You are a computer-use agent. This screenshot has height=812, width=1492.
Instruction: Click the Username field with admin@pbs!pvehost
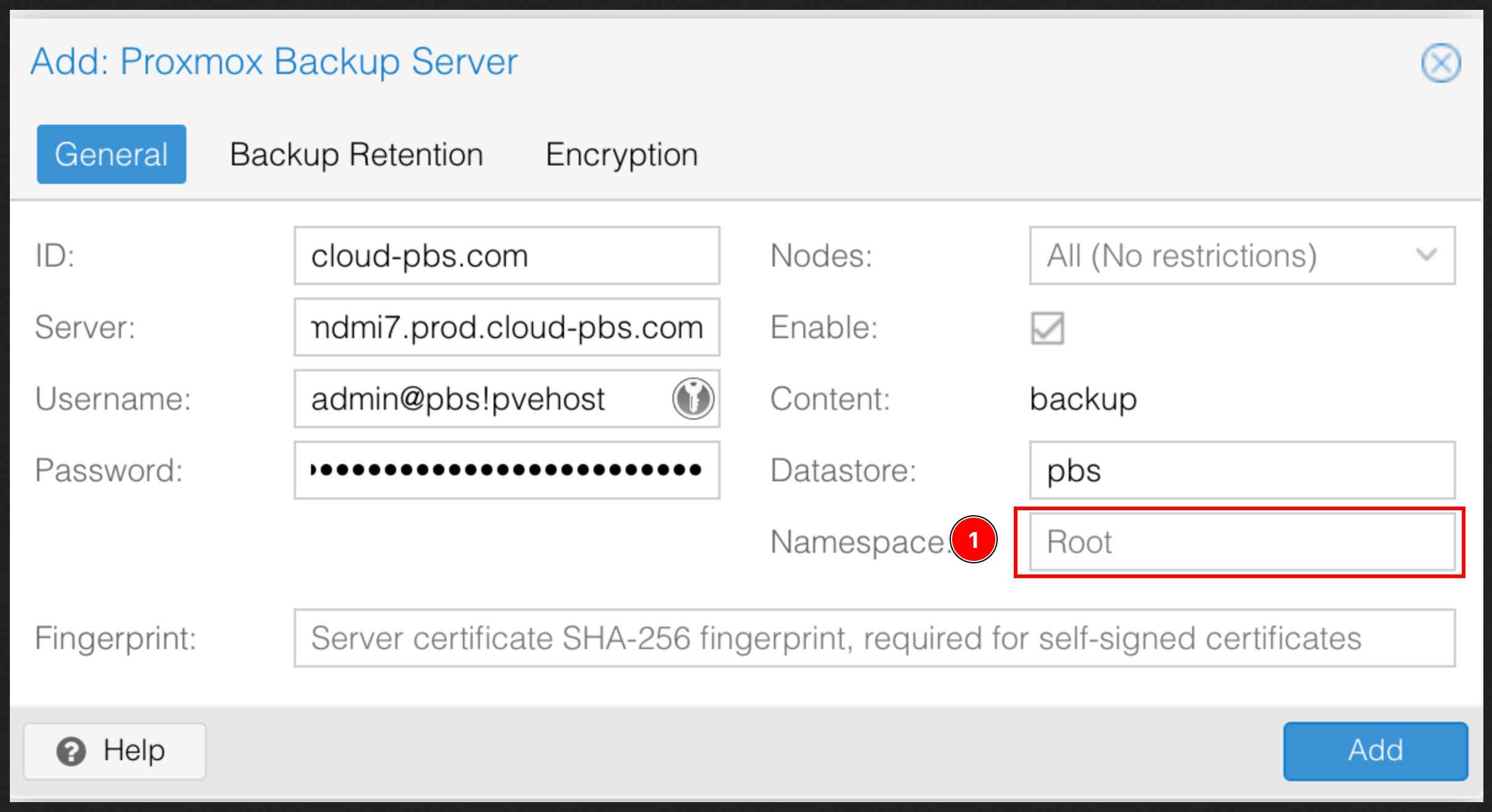tap(481, 399)
